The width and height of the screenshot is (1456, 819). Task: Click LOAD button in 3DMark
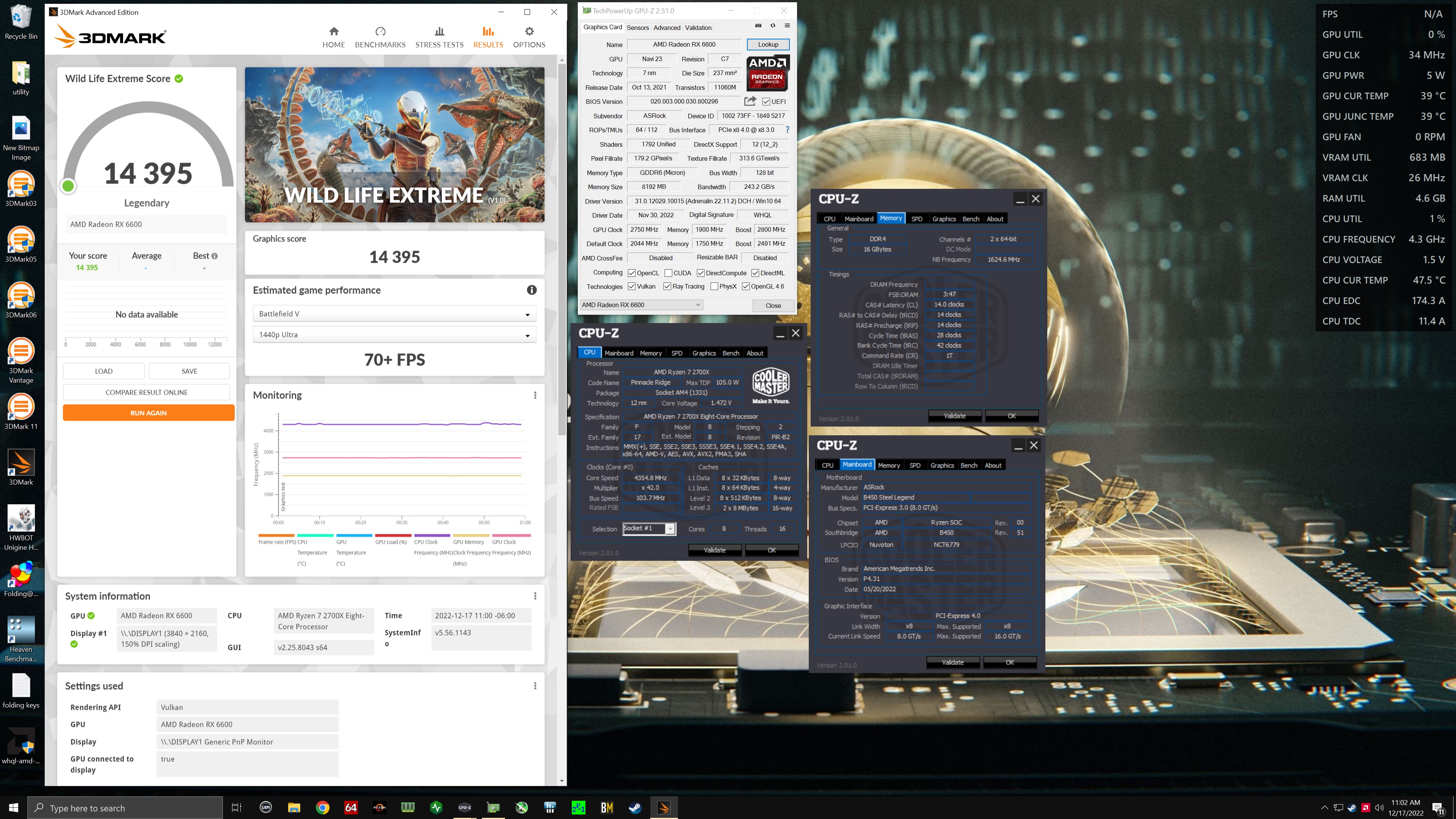pyautogui.click(x=104, y=371)
